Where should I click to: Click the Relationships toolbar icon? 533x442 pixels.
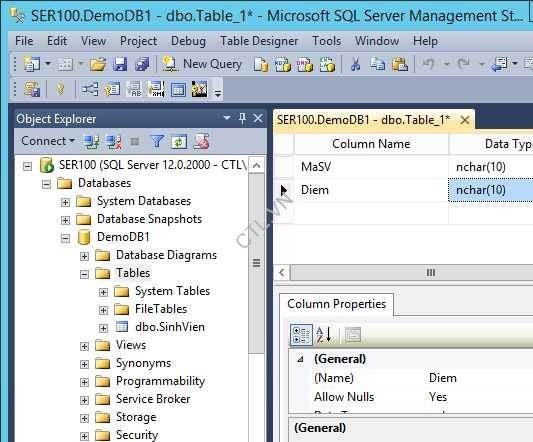(x=90, y=89)
